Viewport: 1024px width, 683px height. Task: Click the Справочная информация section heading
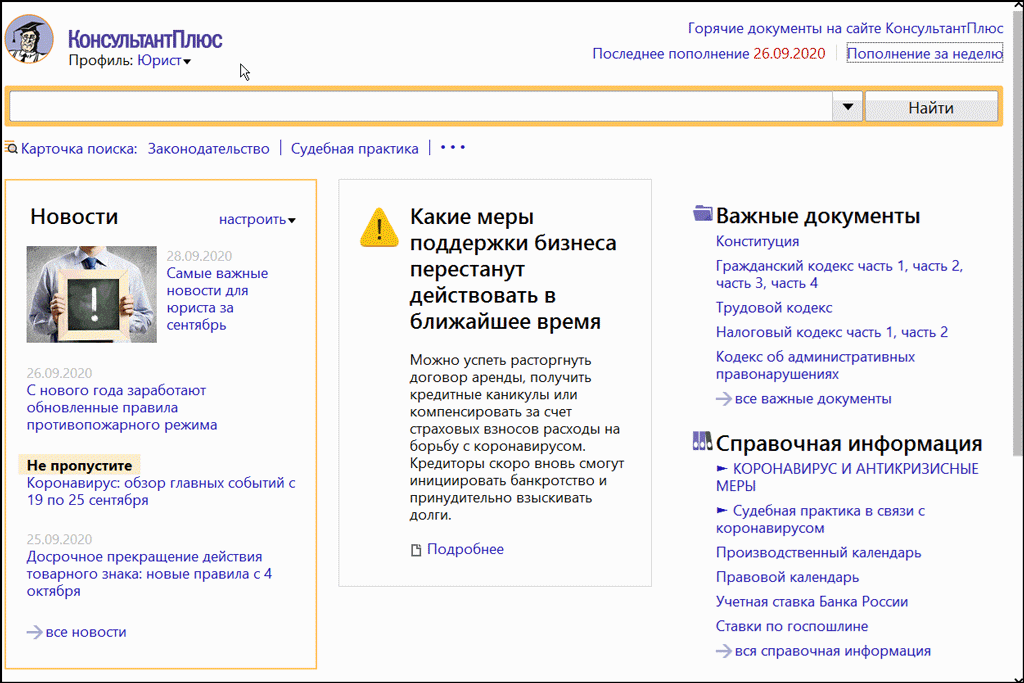[849, 443]
